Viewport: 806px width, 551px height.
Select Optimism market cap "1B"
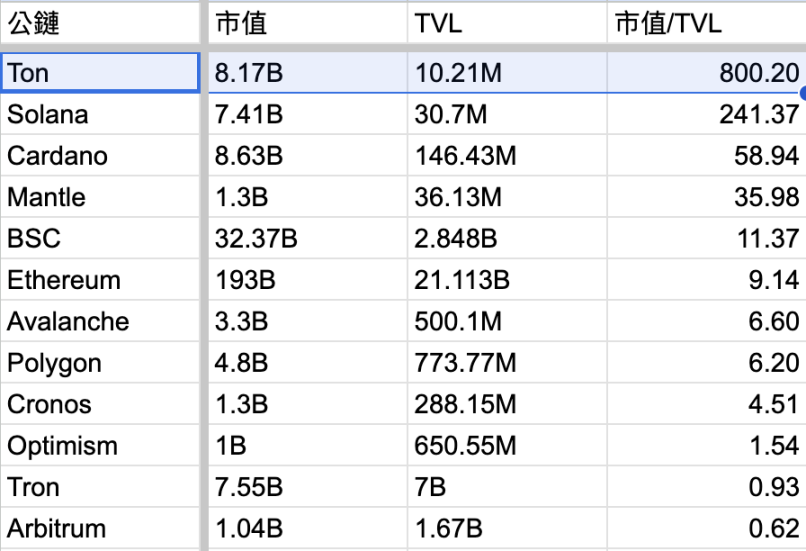(x=307, y=446)
